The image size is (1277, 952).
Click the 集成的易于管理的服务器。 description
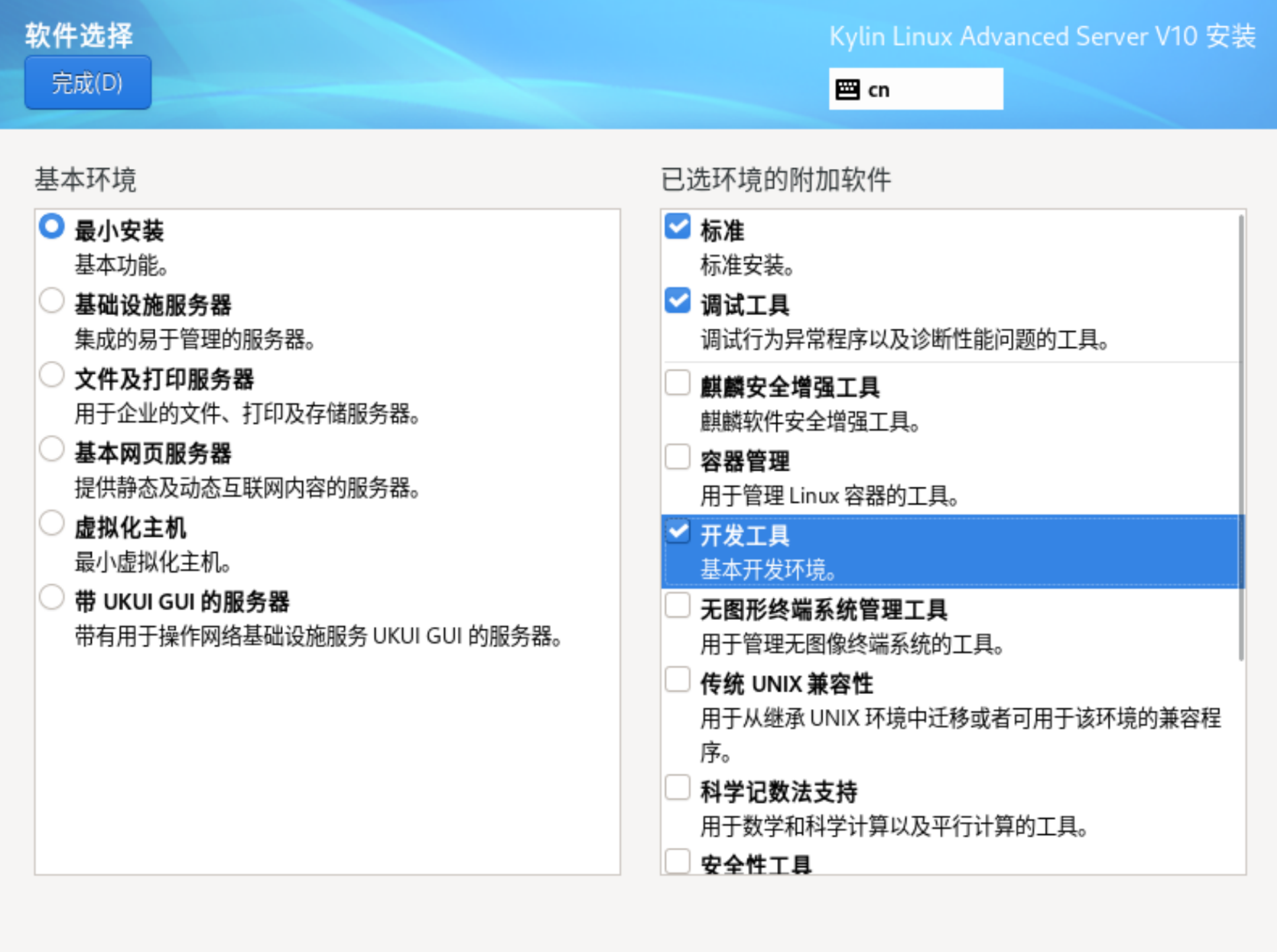195,339
